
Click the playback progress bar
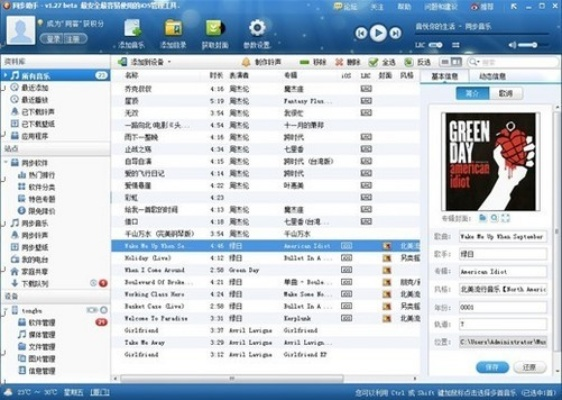coord(482,34)
